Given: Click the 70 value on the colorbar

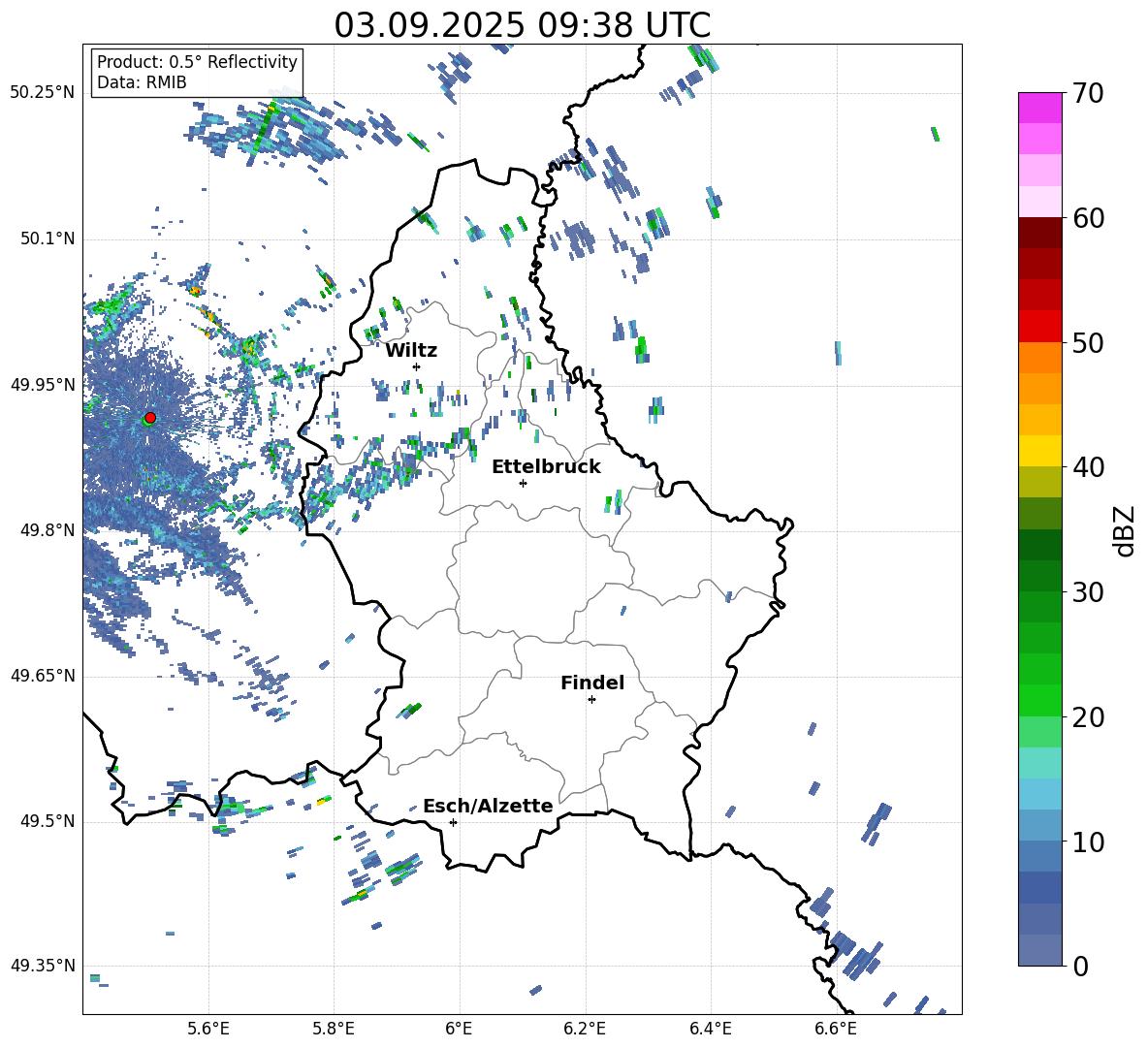Looking at the screenshot, I should [1088, 93].
